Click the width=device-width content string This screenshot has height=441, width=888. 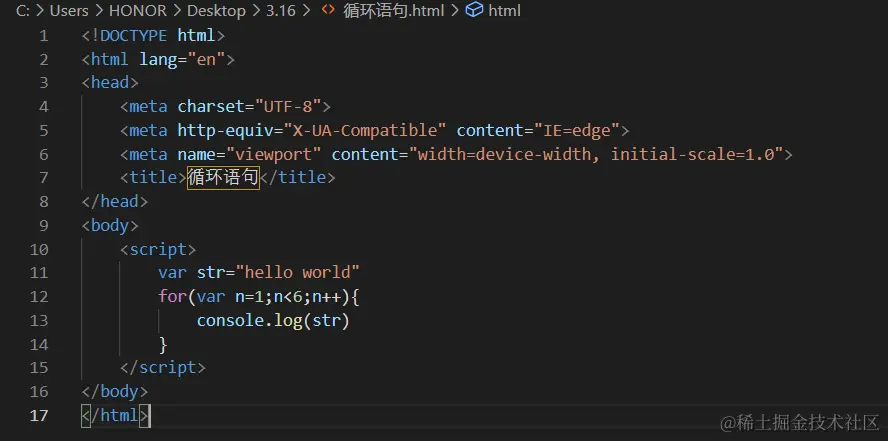point(596,154)
